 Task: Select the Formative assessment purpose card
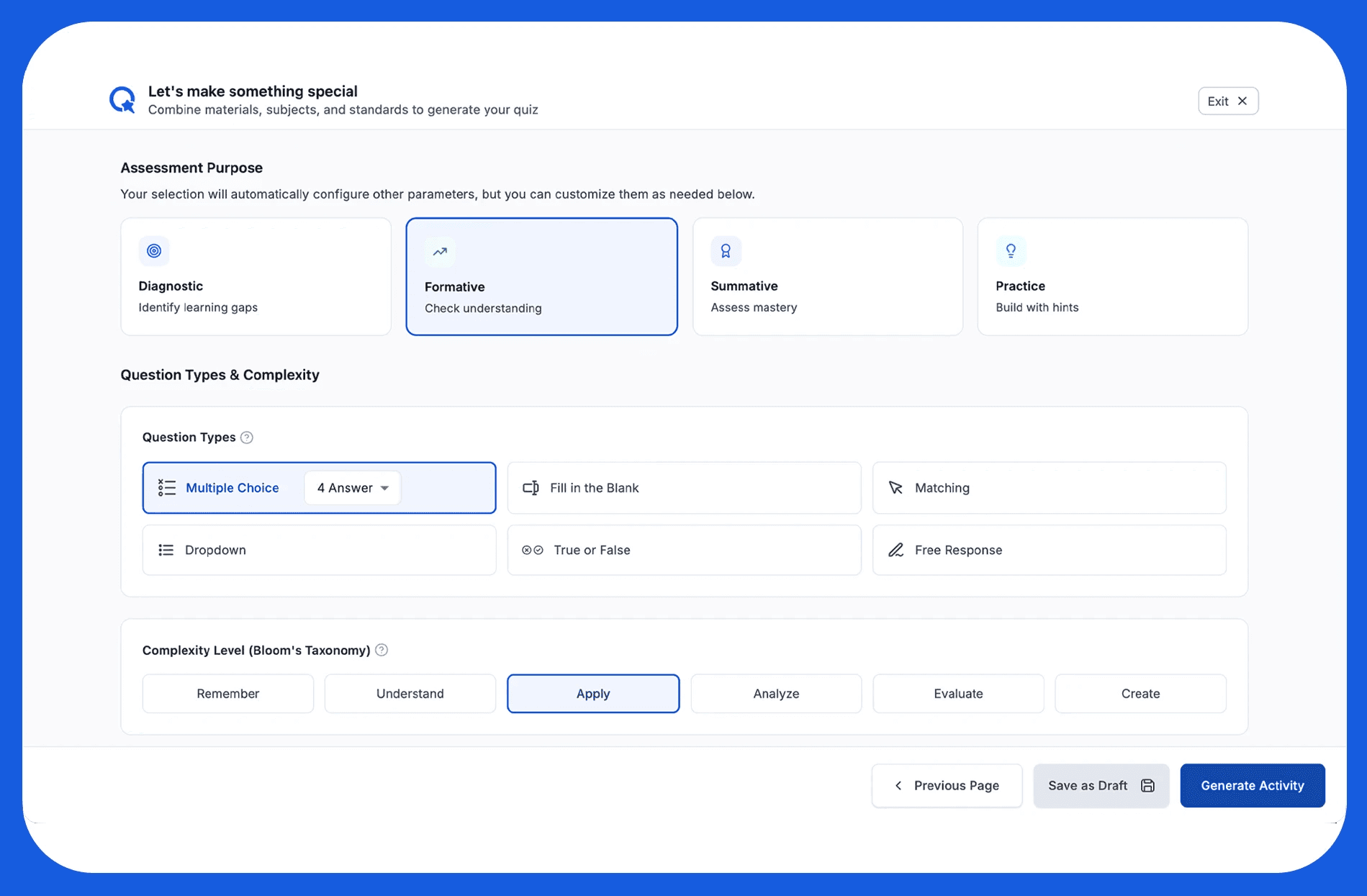542,276
